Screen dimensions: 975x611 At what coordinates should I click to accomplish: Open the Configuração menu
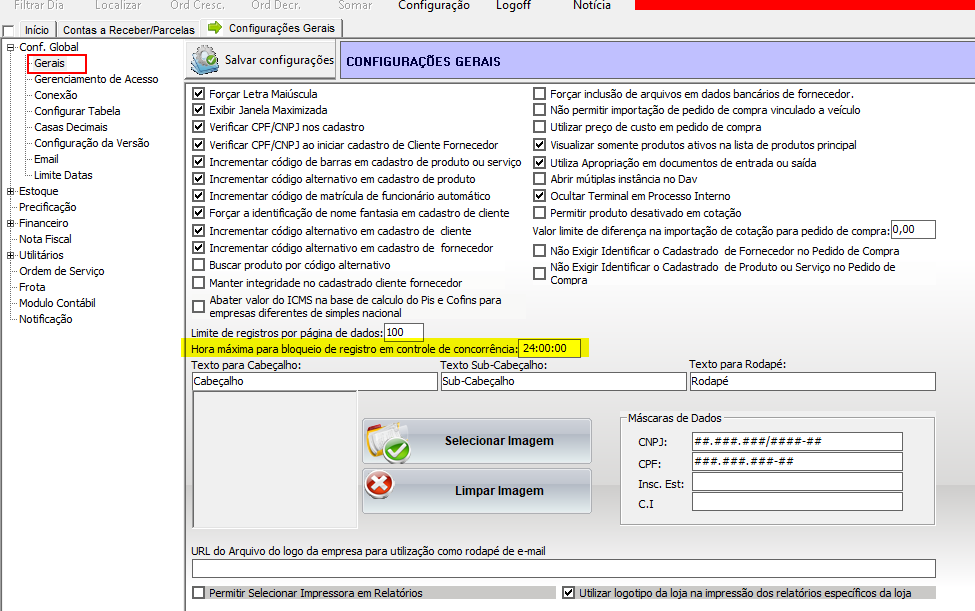tap(433, 6)
